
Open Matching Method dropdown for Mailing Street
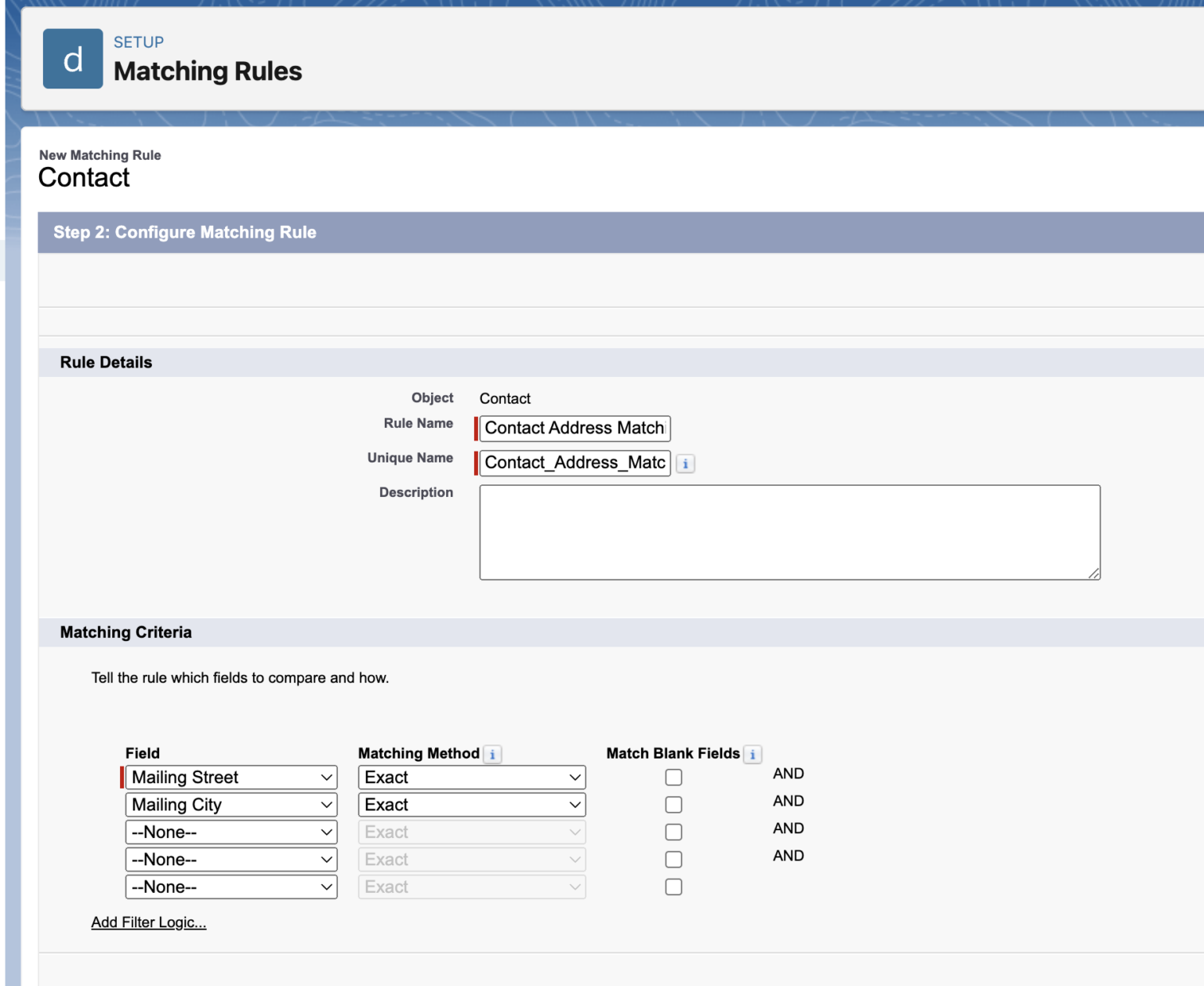point(472,778)
